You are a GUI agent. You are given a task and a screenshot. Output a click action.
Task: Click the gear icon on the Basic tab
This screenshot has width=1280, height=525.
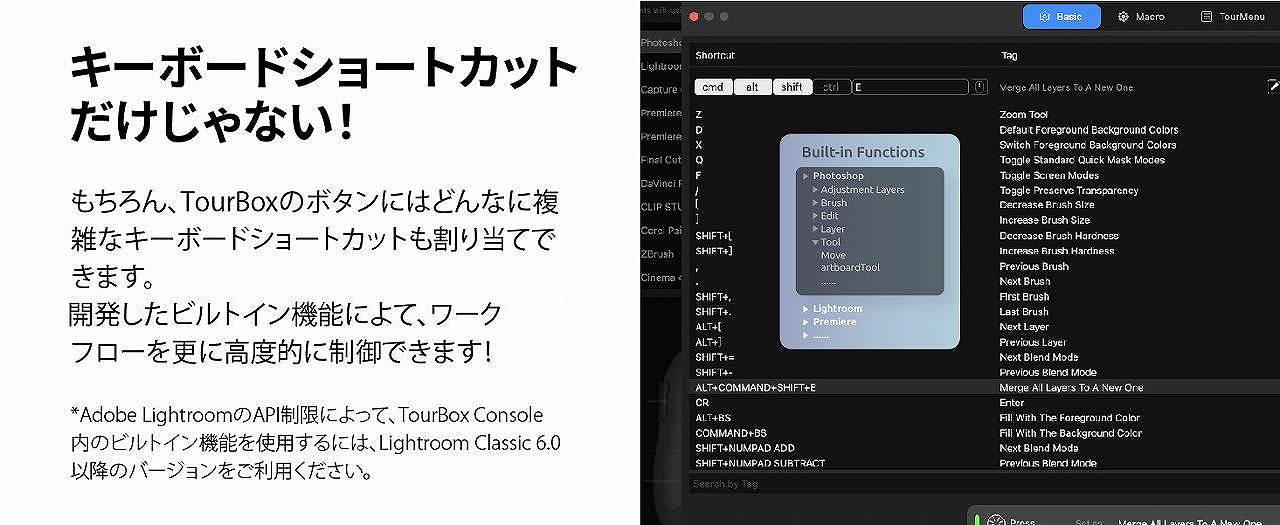pos(1045,17)
